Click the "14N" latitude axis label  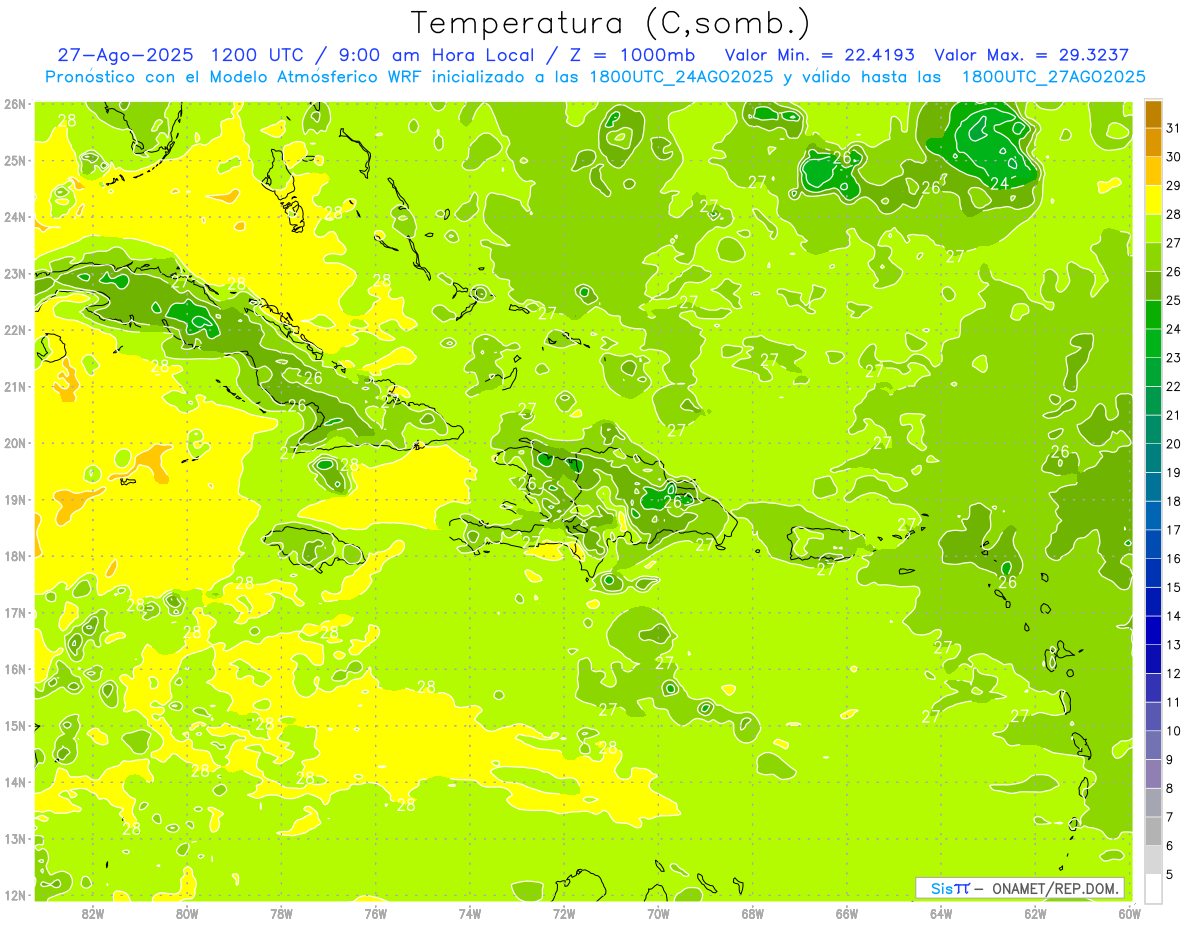click(15, 782)
